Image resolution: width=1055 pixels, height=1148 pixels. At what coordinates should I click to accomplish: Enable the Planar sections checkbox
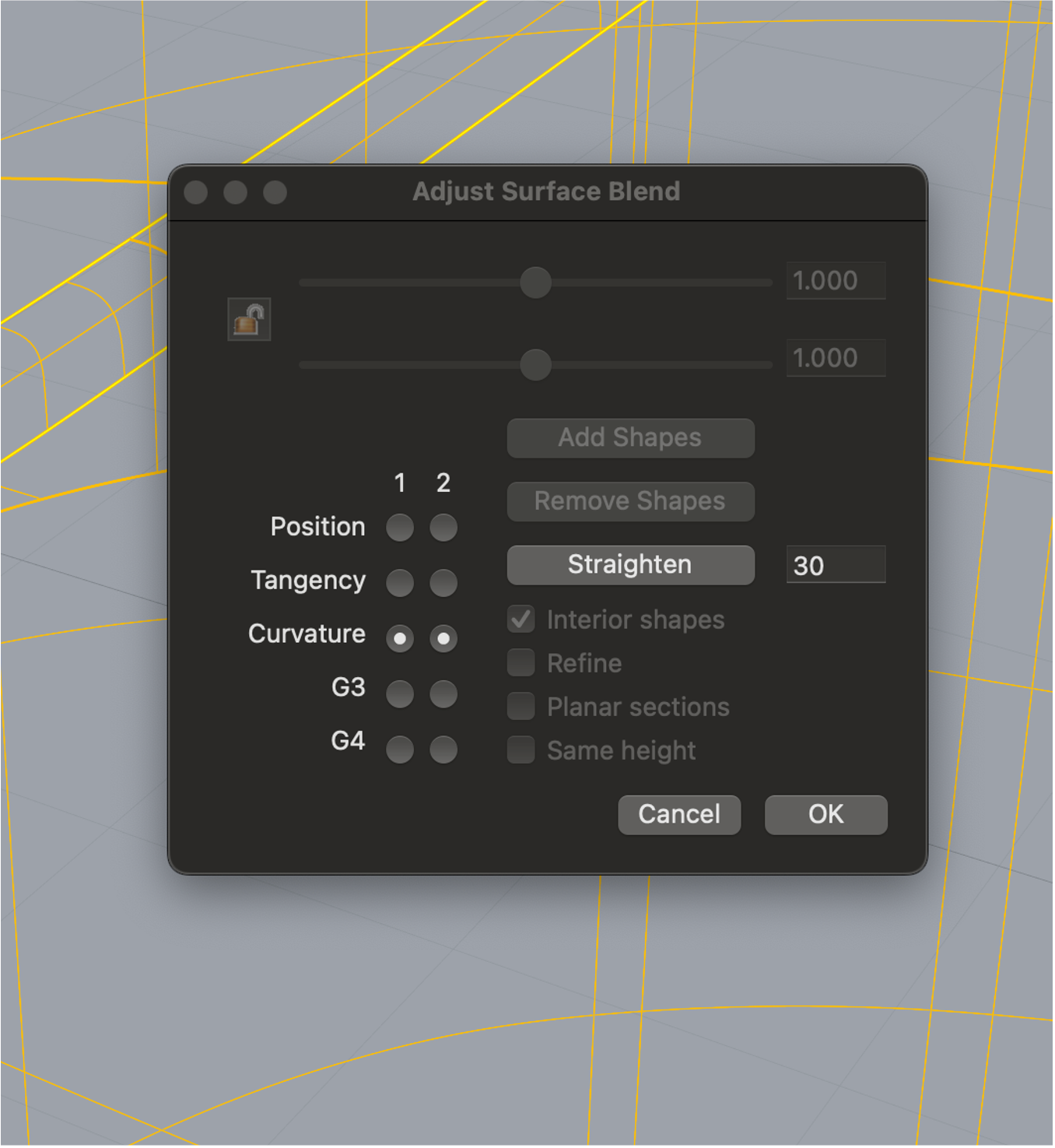point(521,707)
